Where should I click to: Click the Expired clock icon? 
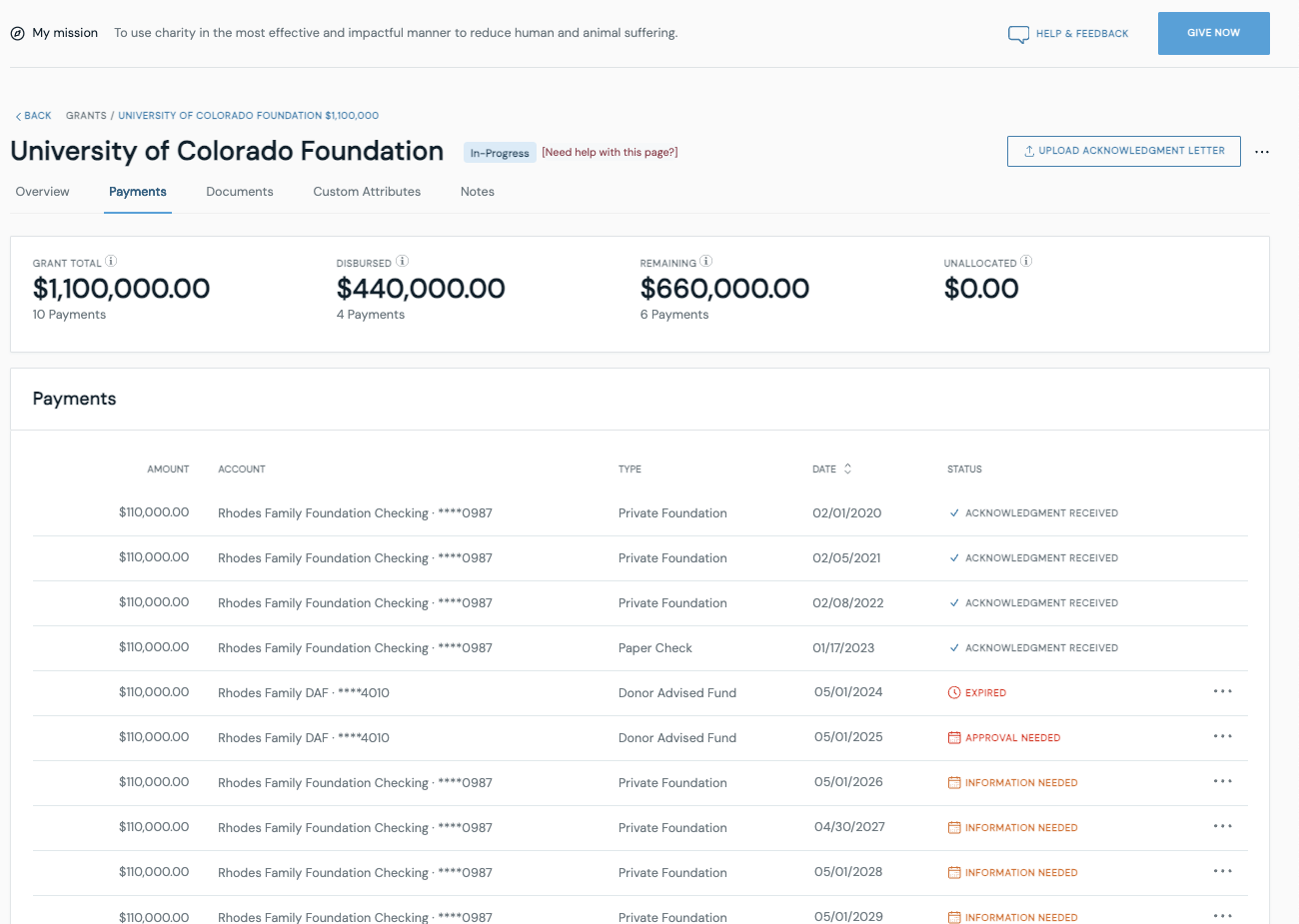(x=954, y=692)
